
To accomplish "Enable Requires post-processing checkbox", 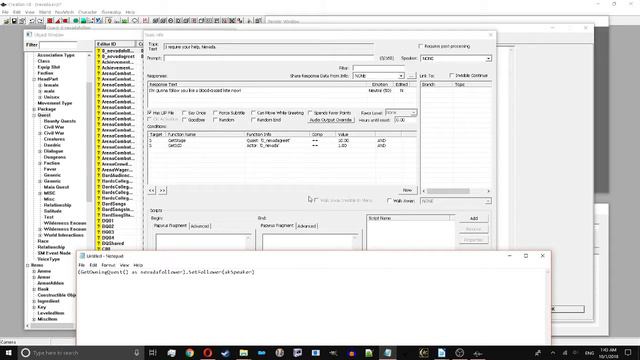I will [x=421, y=47].
